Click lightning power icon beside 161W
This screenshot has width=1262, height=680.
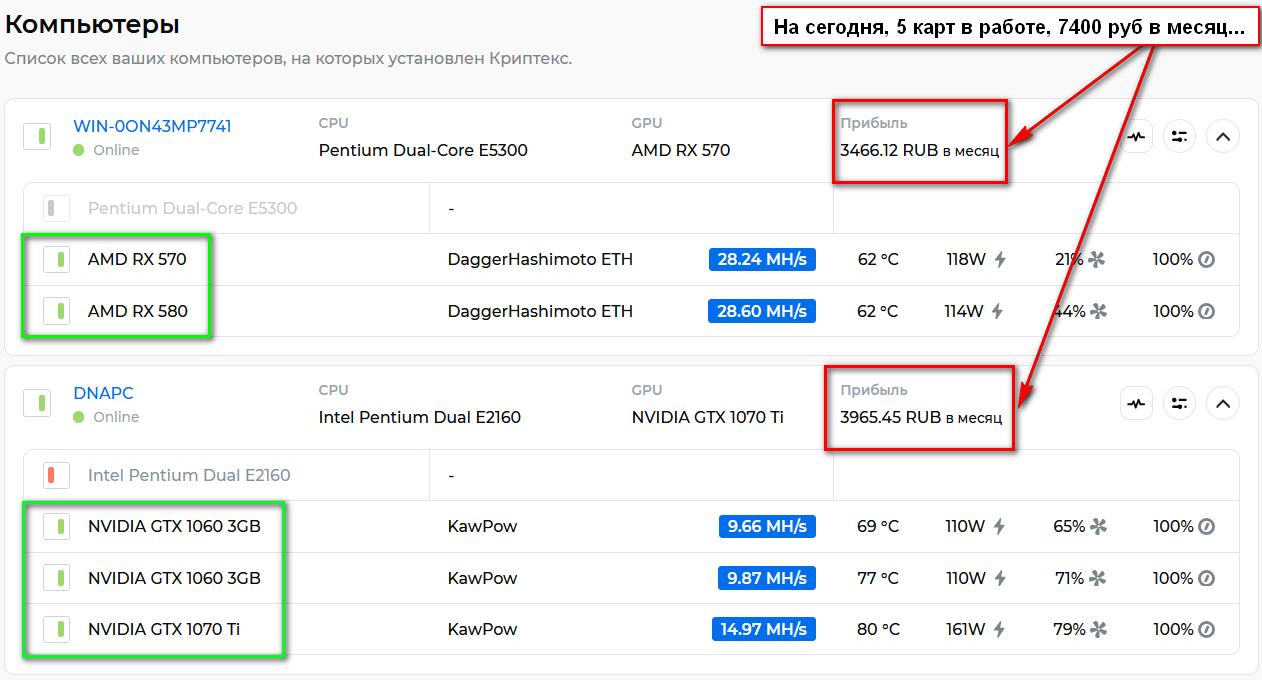coord(1000,630)
